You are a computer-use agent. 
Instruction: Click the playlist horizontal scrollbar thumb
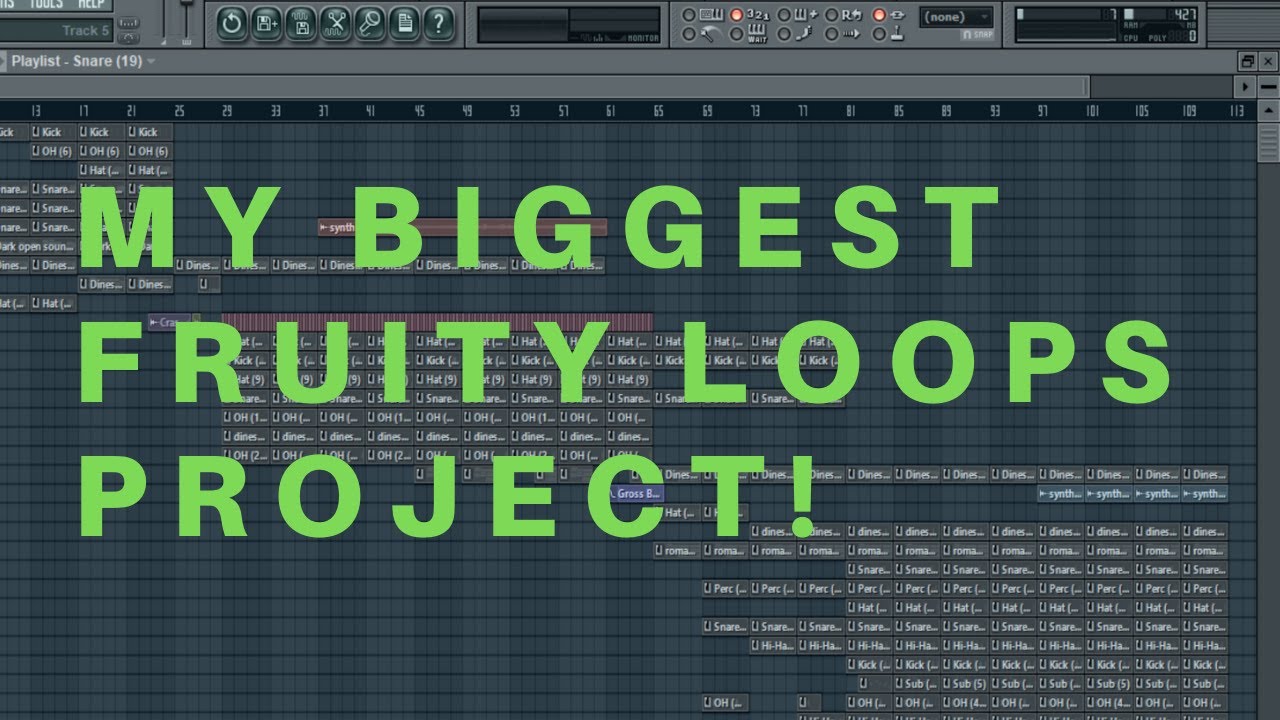point(544,87)
